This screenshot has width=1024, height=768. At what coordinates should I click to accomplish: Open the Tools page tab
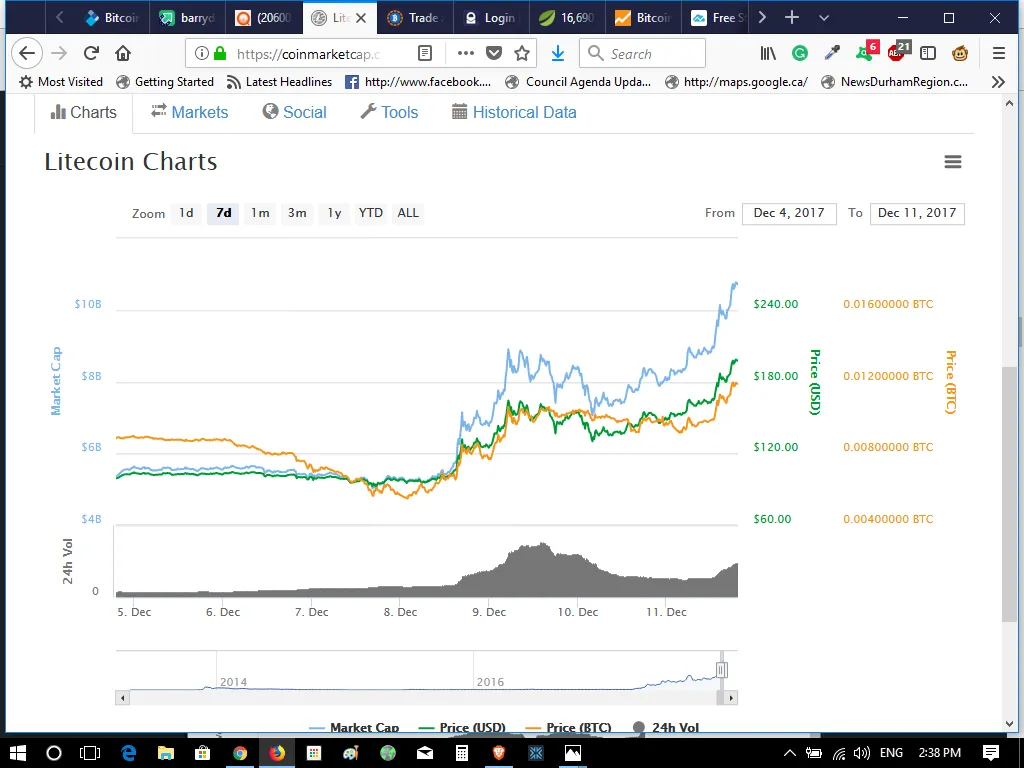[389, 112]
